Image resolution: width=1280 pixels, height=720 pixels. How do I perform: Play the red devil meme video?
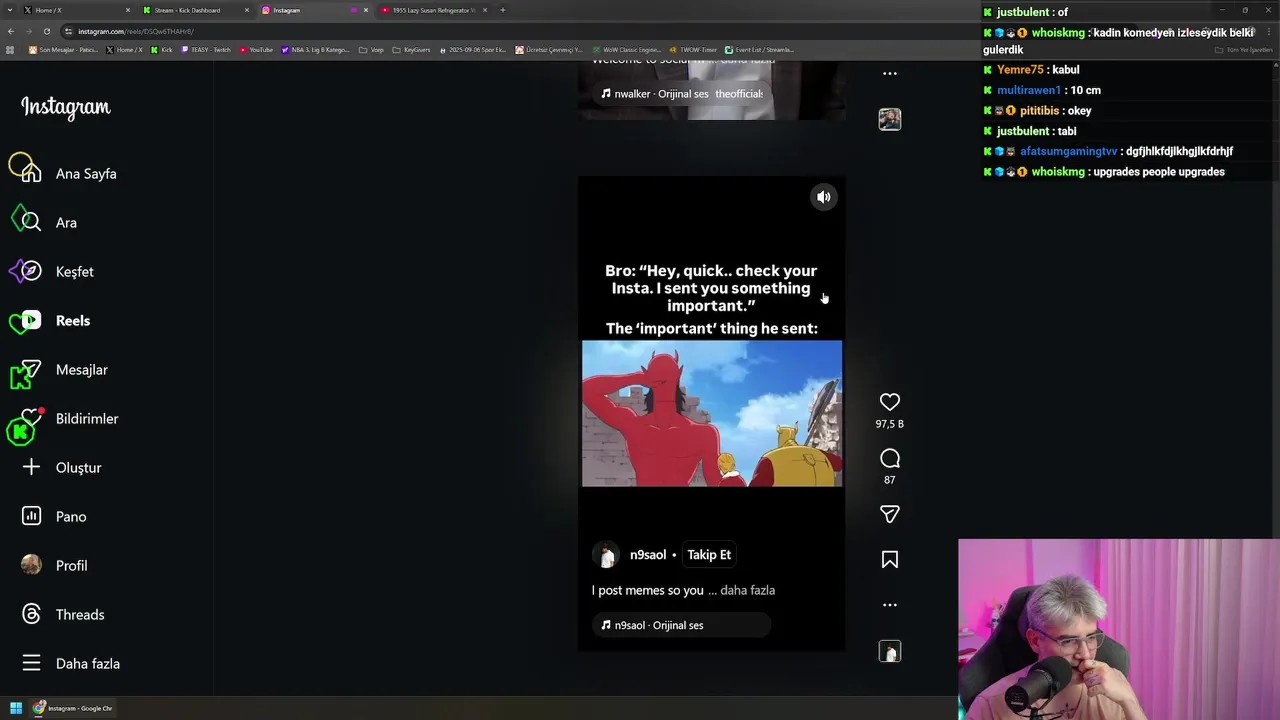tap(712, 413)
